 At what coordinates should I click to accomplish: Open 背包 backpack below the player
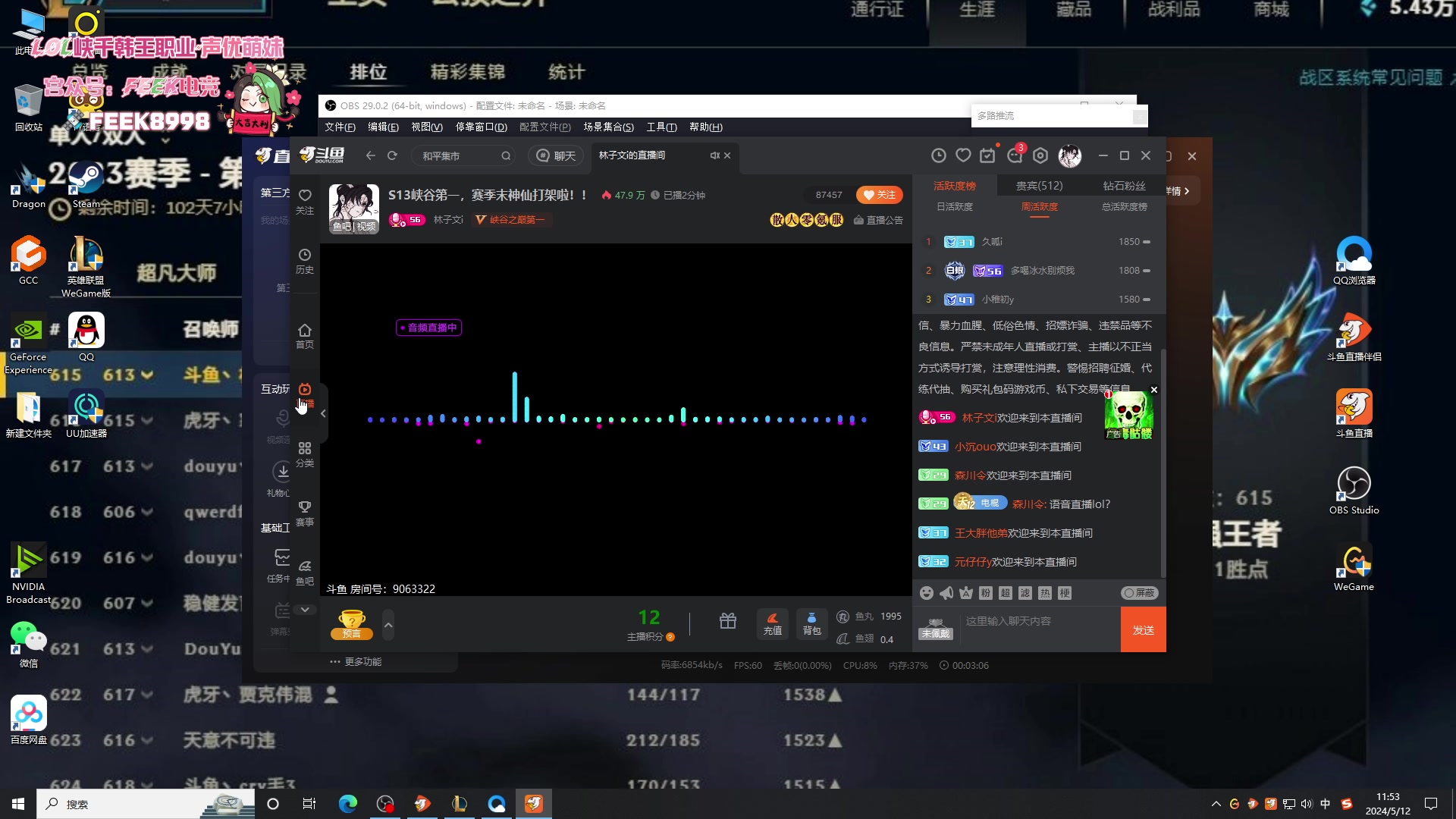point(812,623)
